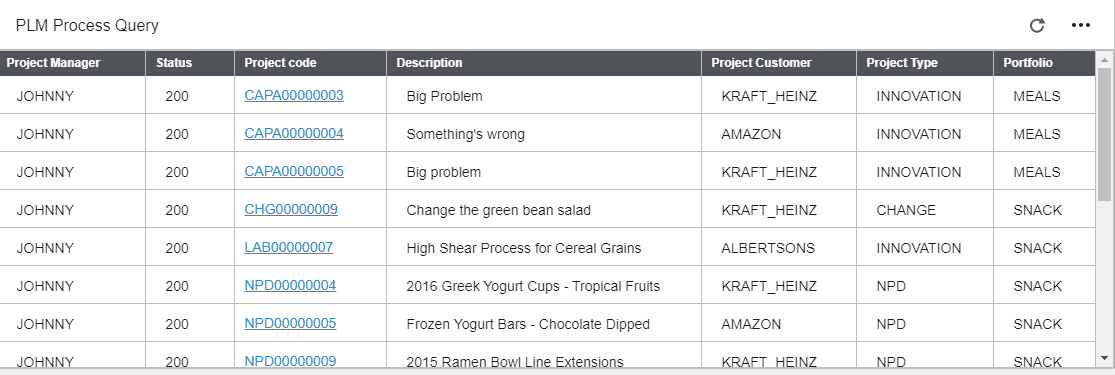
Task: Open project link NPD00000009
Action: (x=290, y=361)
